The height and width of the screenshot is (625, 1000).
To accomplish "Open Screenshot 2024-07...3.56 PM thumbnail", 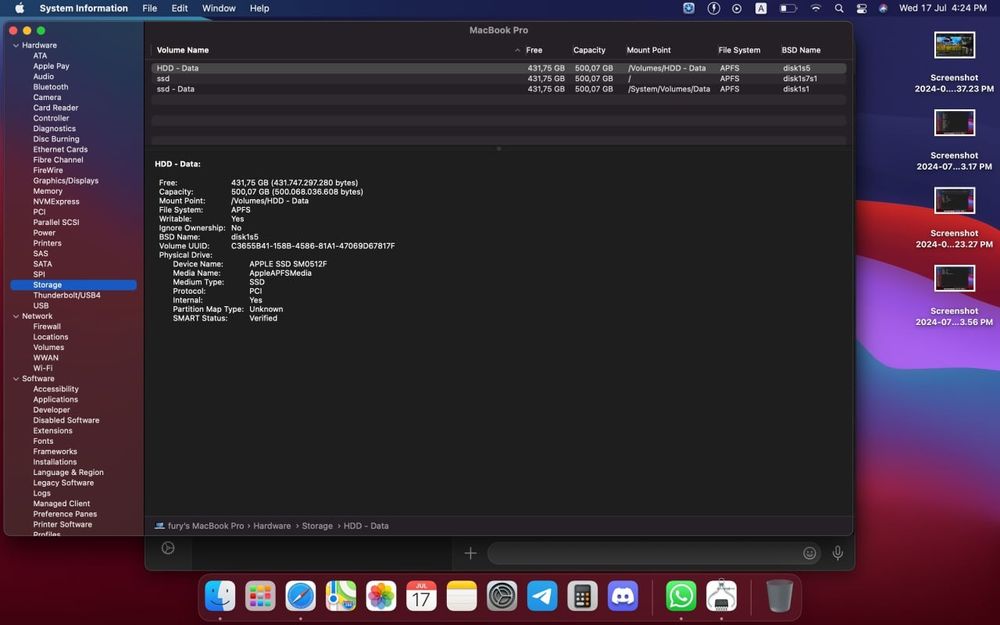I will point(954,278).
